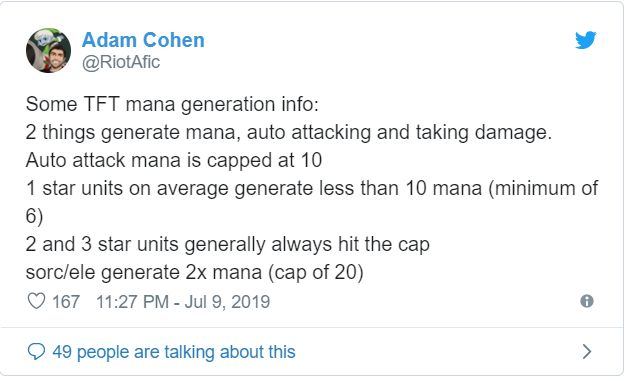The image size is (630, 381).
Task: Click the '2 and 3 star units' line
Action: coord(228,244)
